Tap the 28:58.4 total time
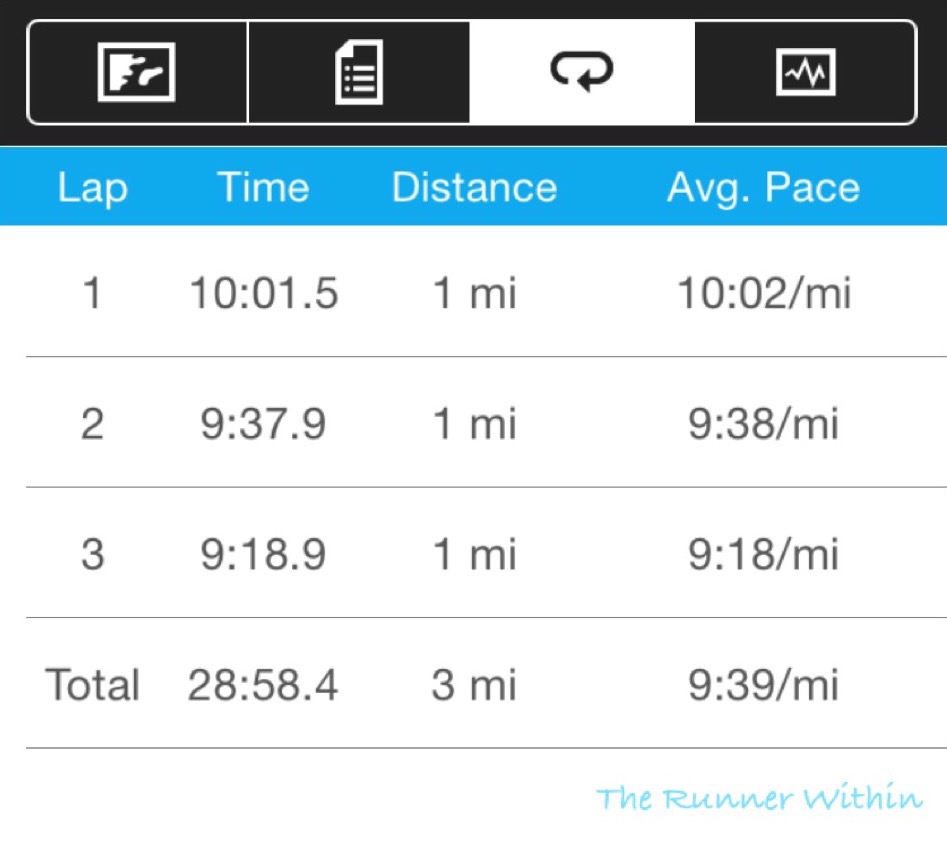Screen dimensions: 947x855 click(x=263, y=686)
